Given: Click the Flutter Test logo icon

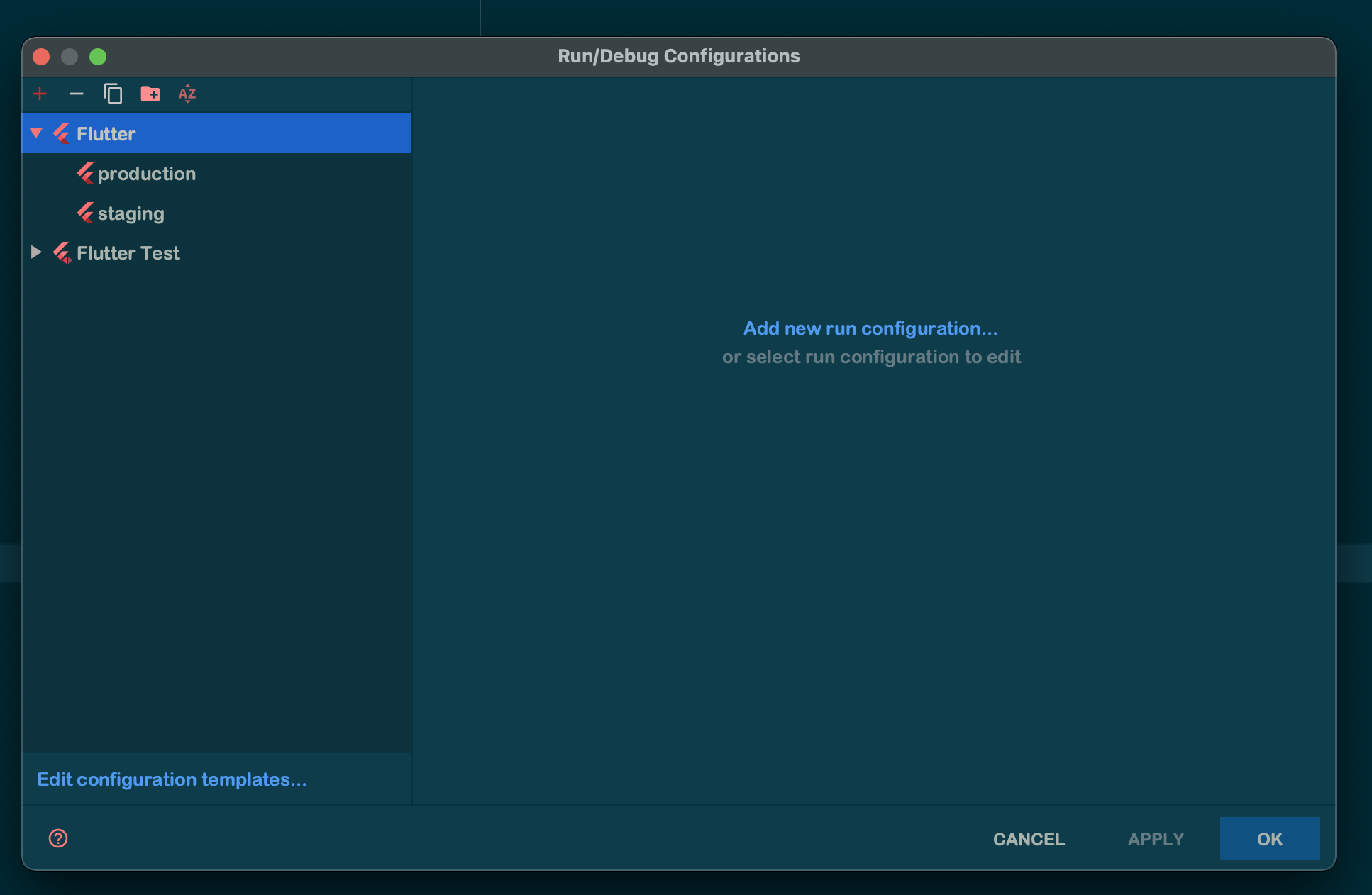Looking at the screenshot, I should [x=62, y=252].
